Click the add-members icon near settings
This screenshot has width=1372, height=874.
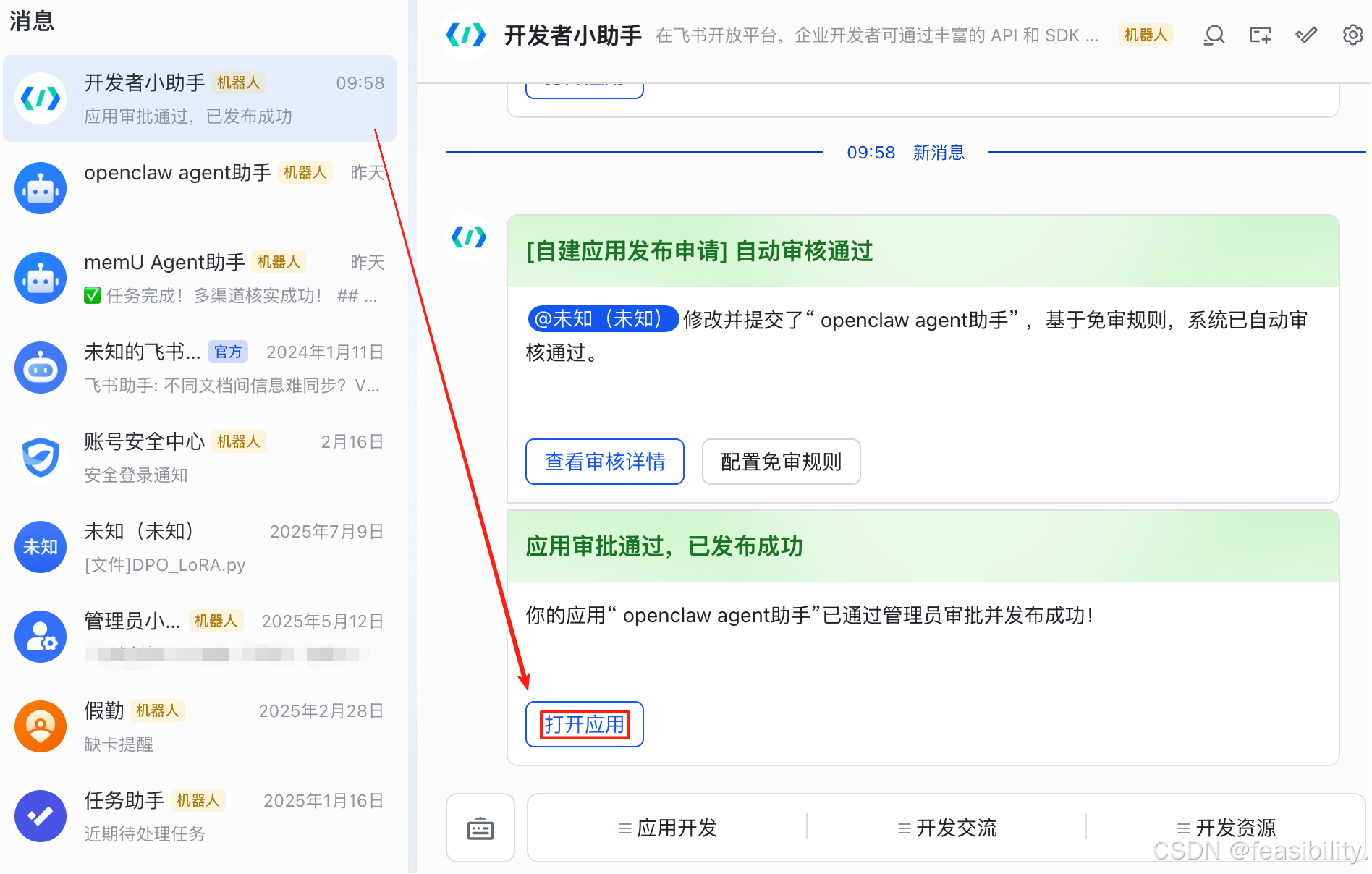click(1260, 35)
